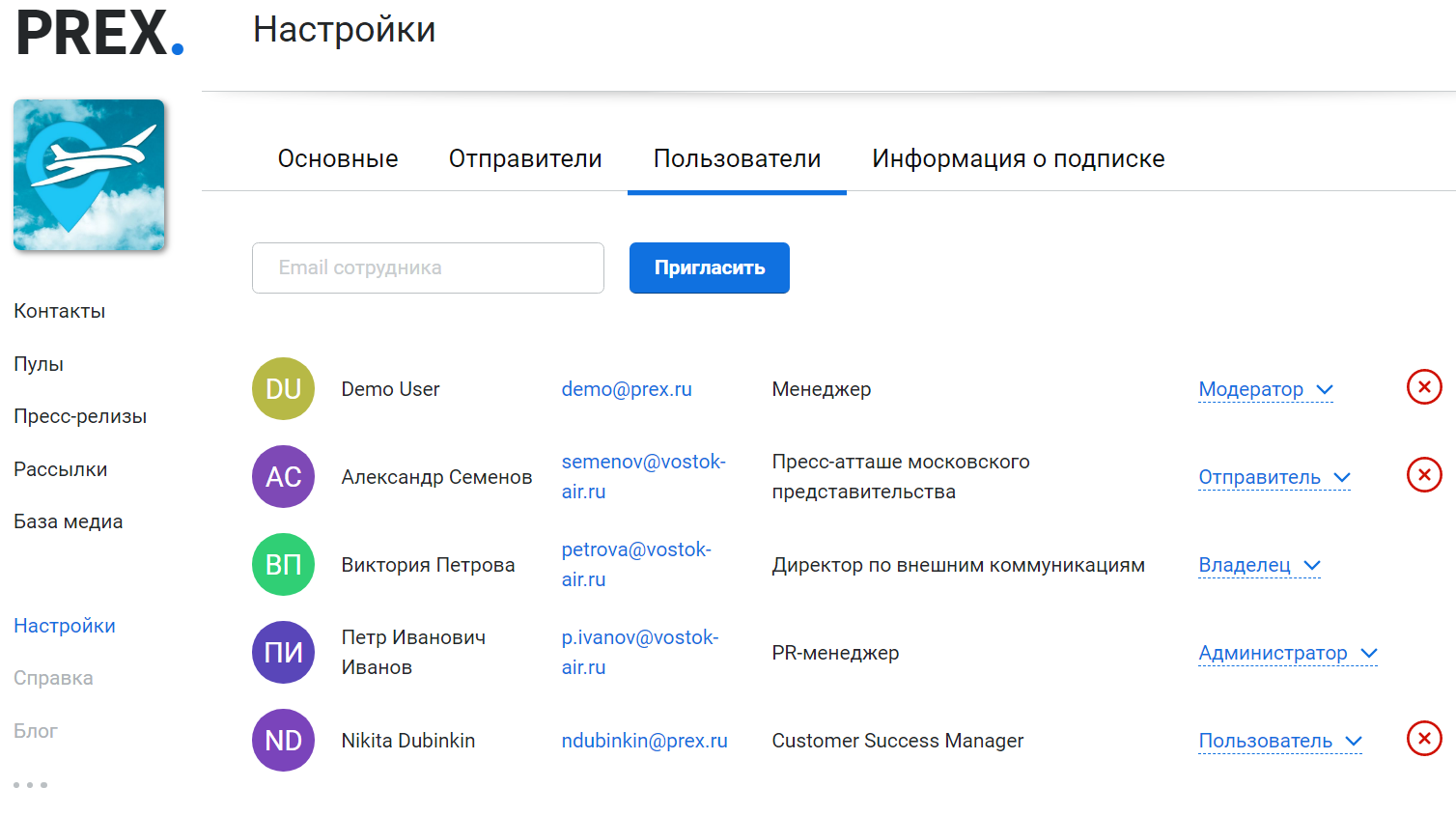
Task: Go to Пресс-релизы in the sidebar
Action: [x=80, y=416]
